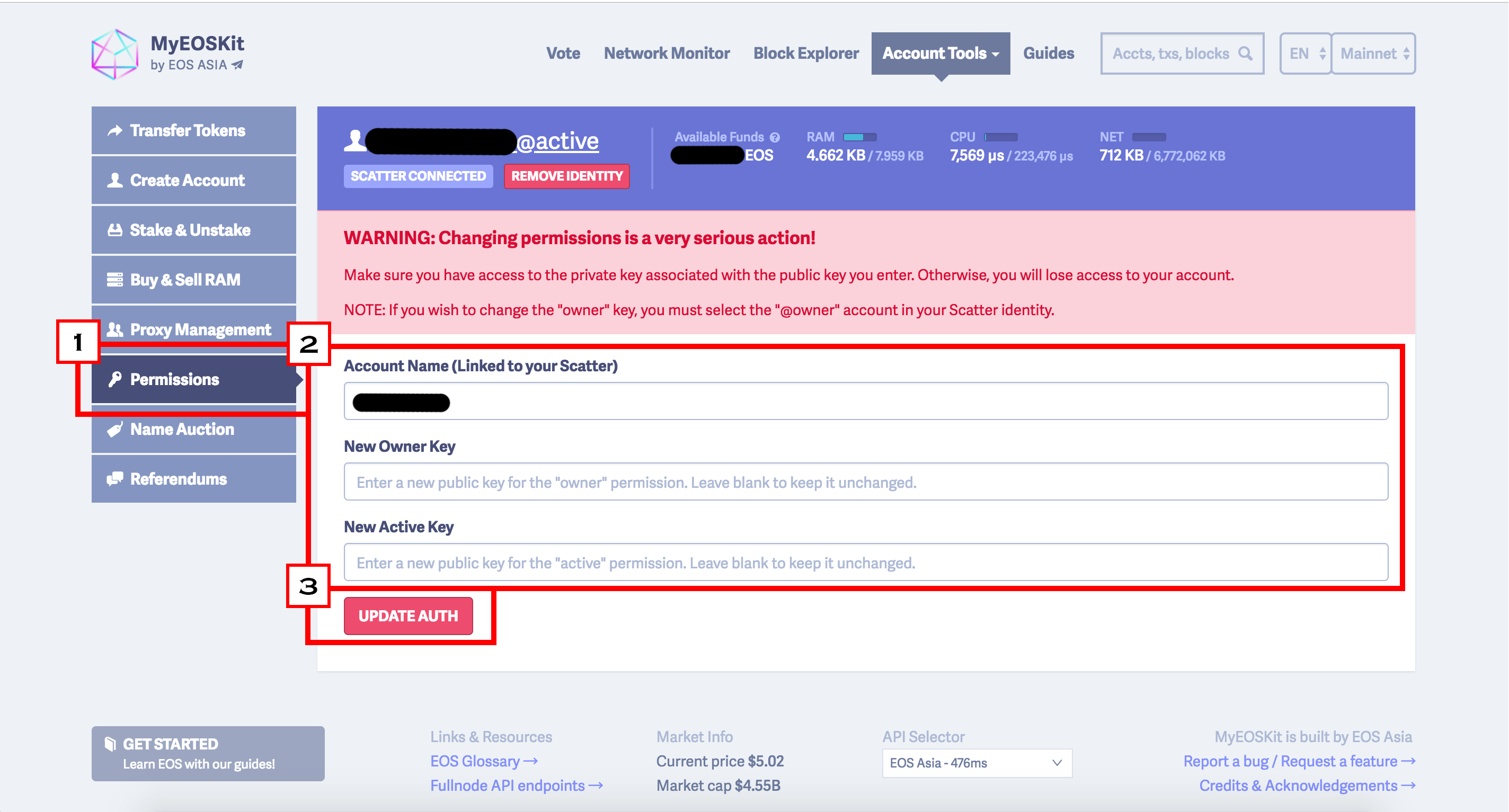Click the 'Market cap $4.55B' text

(718, 786)
